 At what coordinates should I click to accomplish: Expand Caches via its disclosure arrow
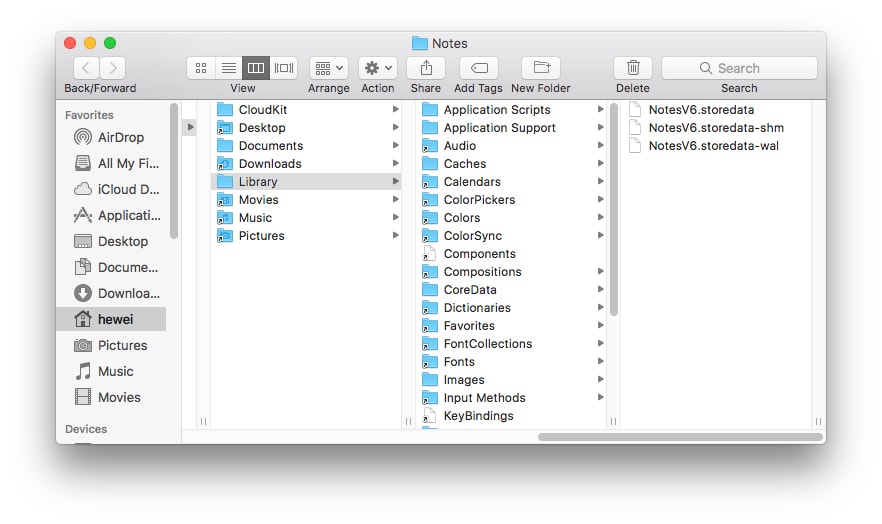point(600,163)
